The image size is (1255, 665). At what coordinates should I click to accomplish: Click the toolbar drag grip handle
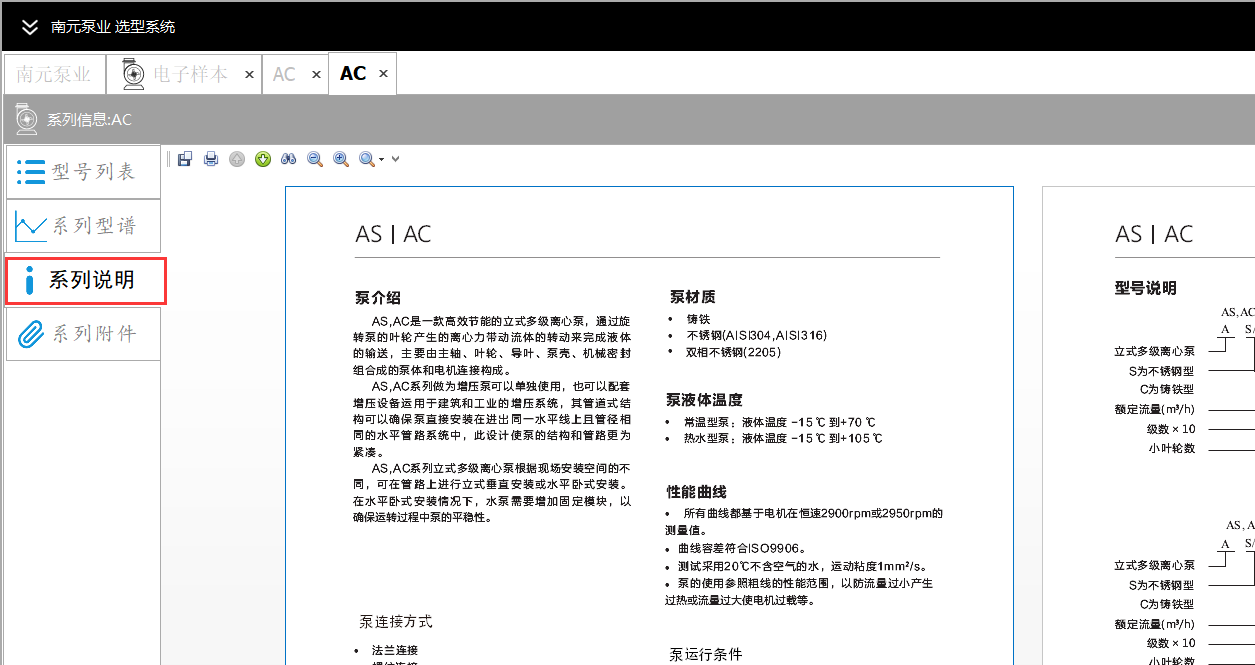click(x=170, y=159)
